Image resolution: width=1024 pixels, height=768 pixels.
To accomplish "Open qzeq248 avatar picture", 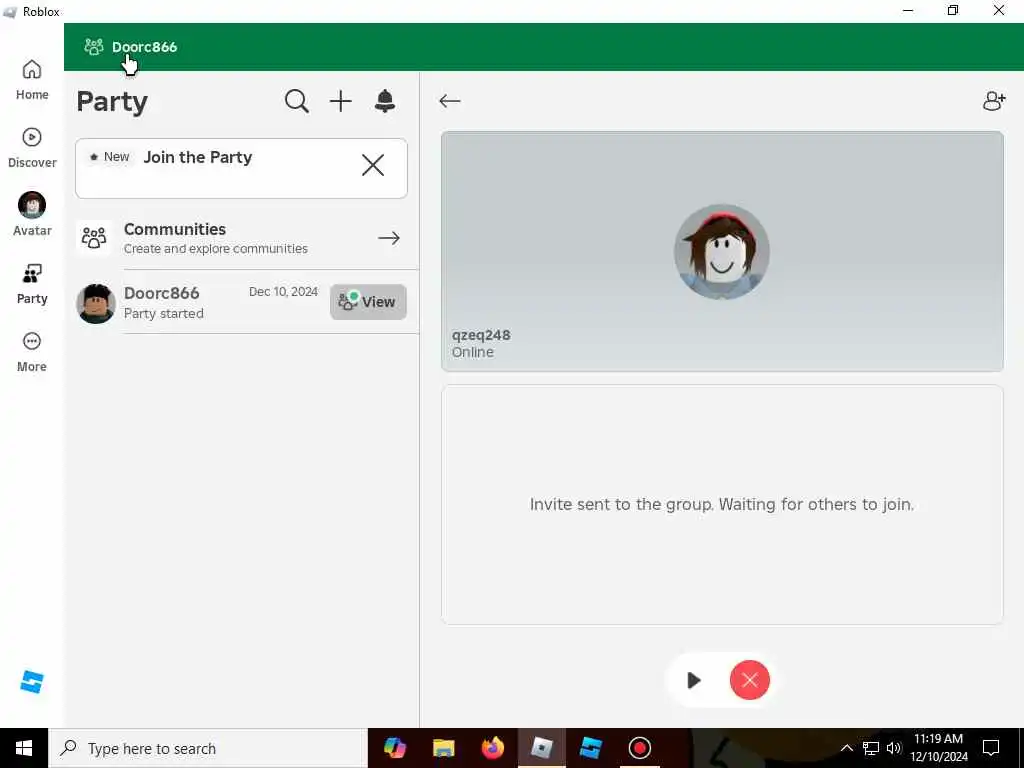I will 722,252.
